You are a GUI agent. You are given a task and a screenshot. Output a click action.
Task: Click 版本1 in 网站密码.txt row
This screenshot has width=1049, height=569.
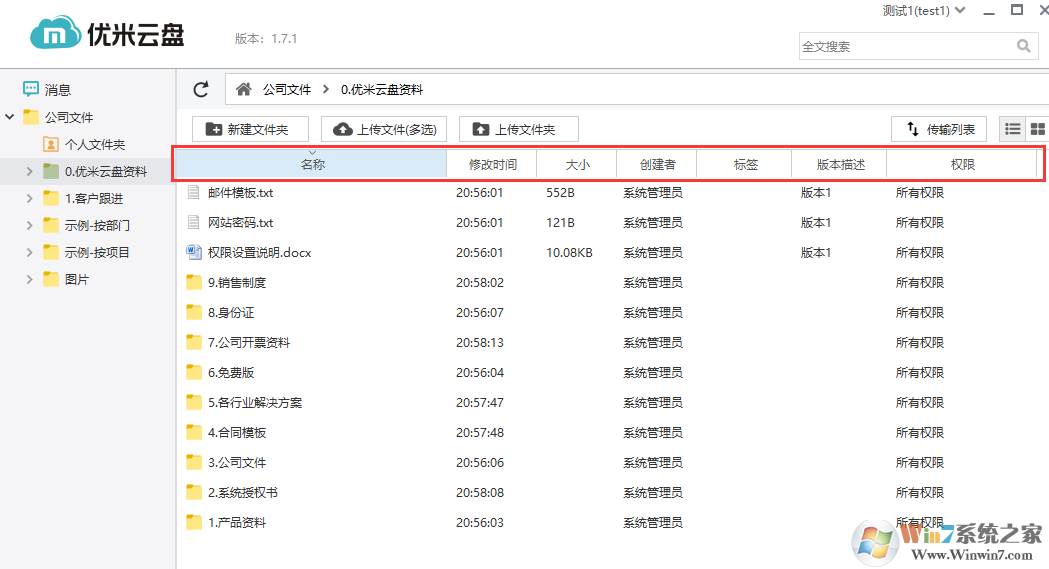816,222
